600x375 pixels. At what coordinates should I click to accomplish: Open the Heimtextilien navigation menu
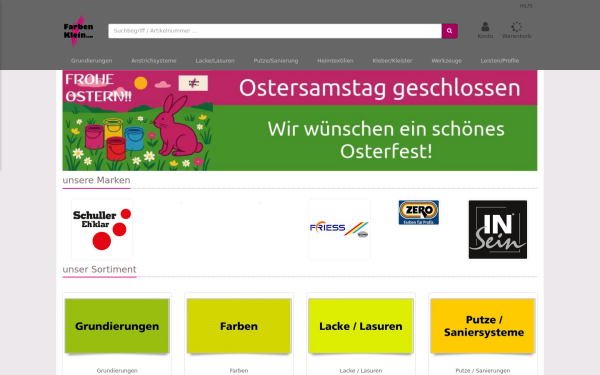[335, 60]
